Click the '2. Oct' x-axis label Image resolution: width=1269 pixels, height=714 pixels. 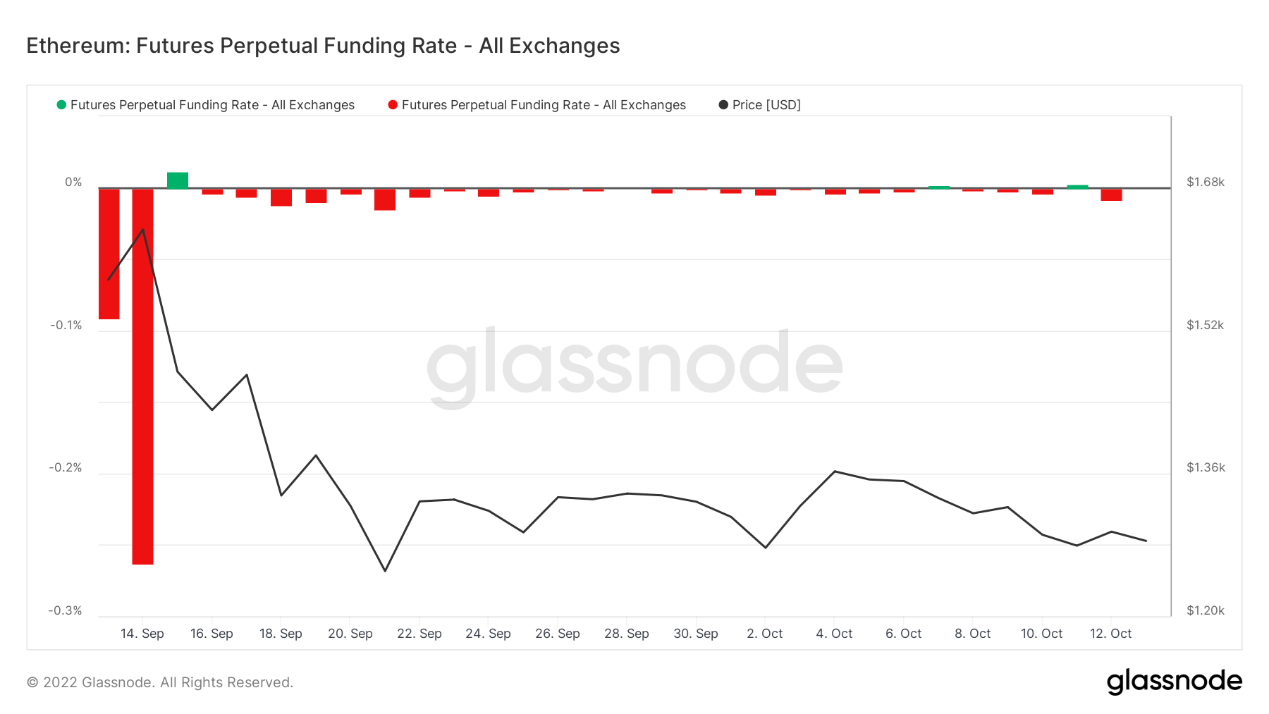point(764,634)
